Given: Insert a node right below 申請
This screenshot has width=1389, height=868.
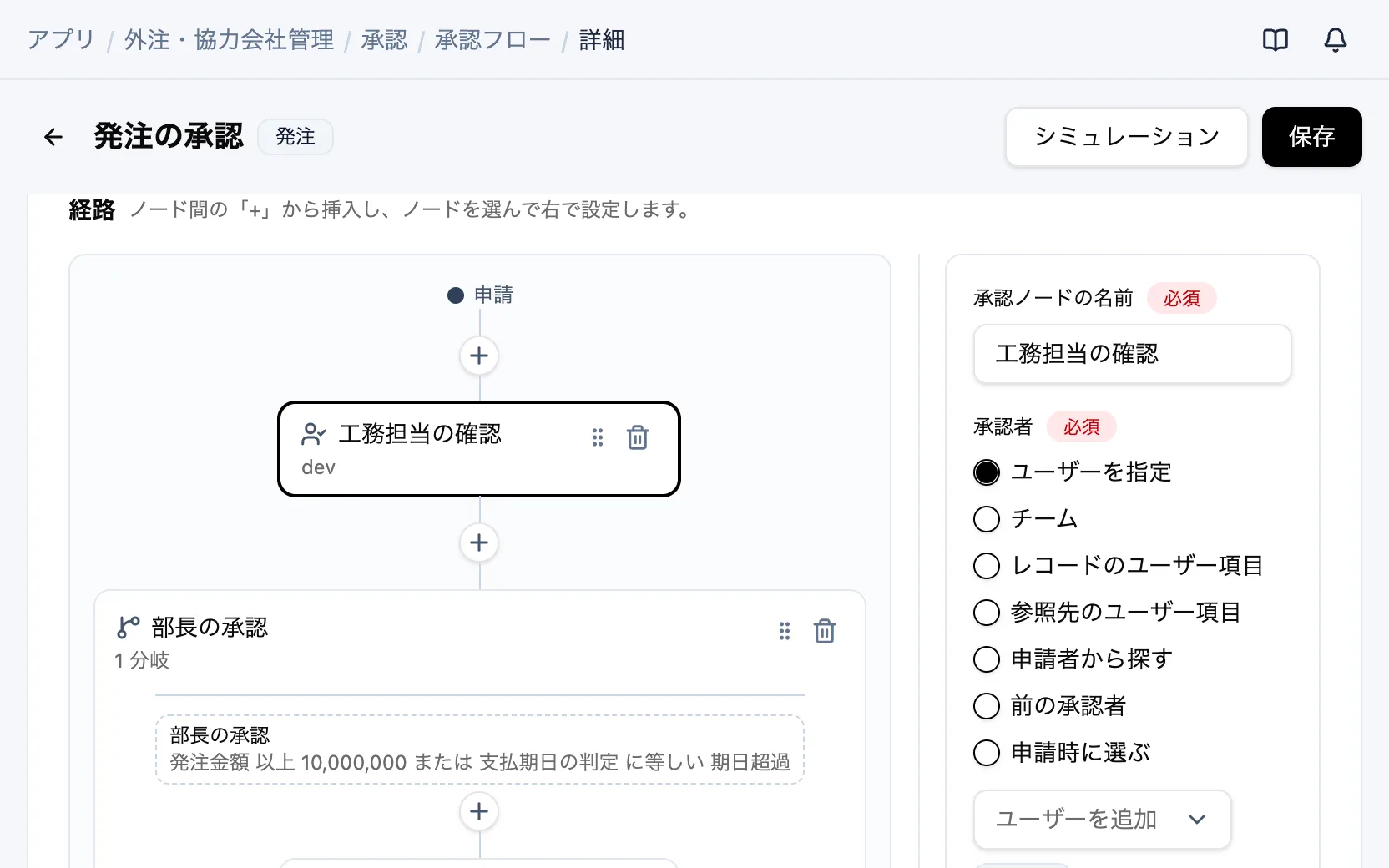Looking at the screenshot, I should pyautogui.click(x=479, y=356).
